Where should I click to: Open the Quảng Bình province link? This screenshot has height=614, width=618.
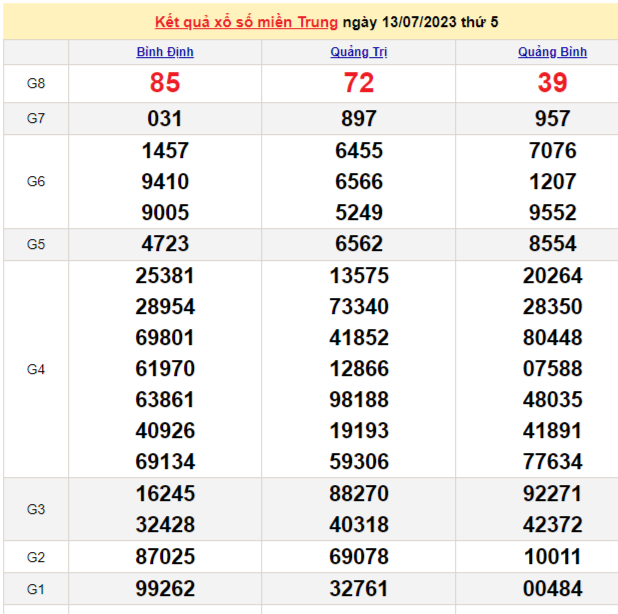coord(552,52)
